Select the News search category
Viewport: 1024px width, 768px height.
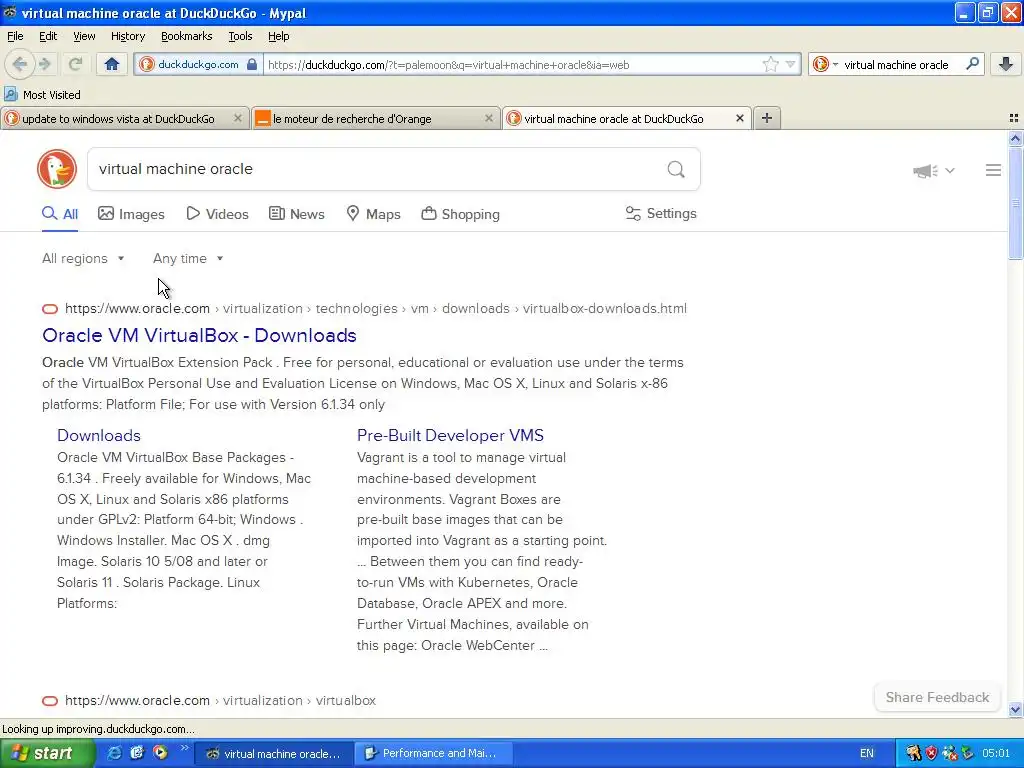pyautogui.click(x=296, y=214)
